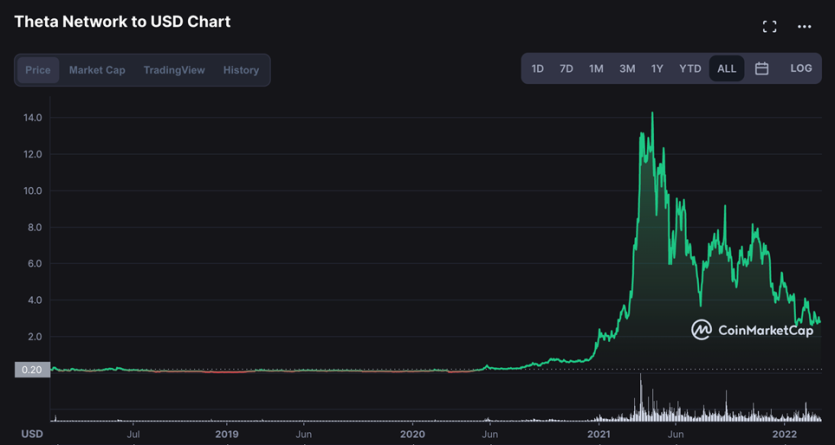Click the 2021 label on timeline axis
Viewport: 835px width, 445px height.
pyautogui.click(x=599, y=434)
